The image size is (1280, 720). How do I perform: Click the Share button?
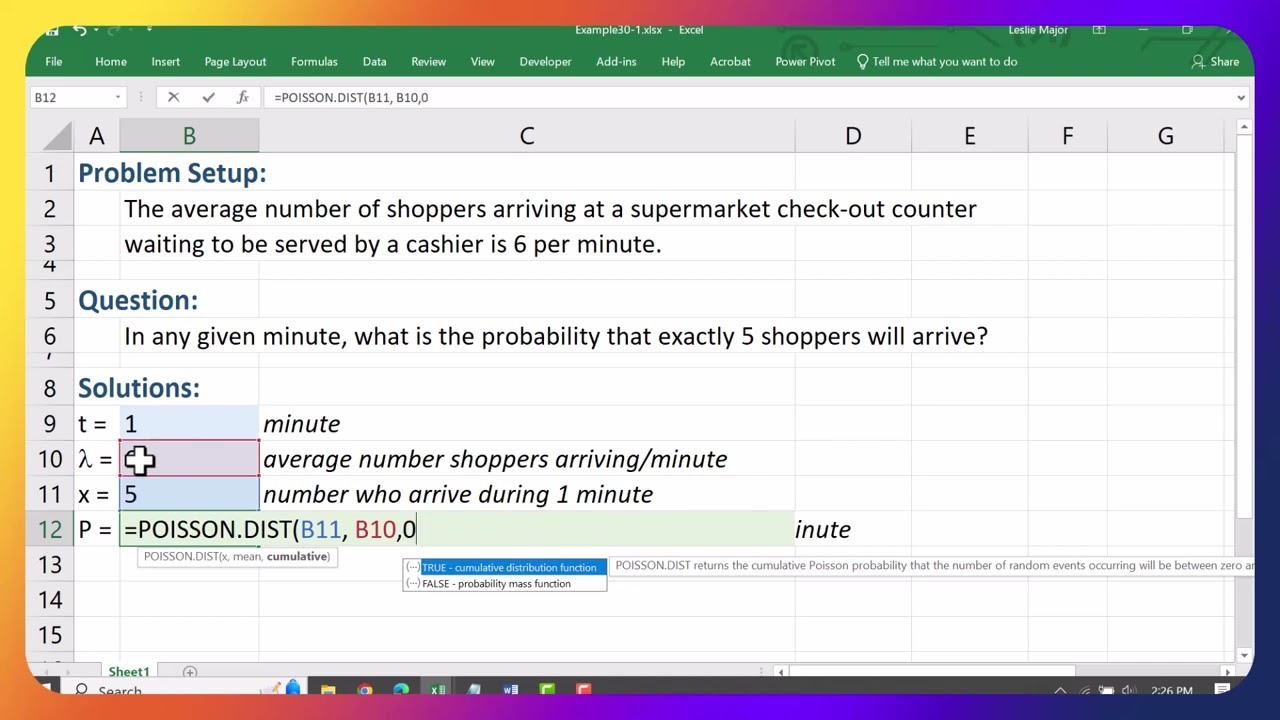1215,62
